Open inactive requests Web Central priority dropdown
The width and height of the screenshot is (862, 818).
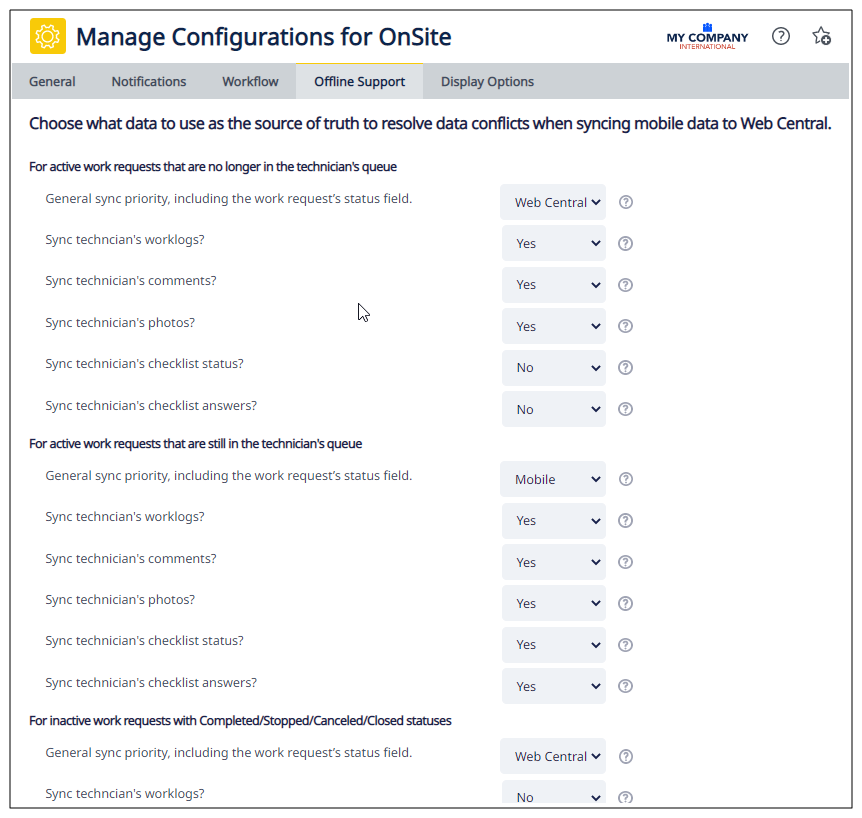click(554, 756)
